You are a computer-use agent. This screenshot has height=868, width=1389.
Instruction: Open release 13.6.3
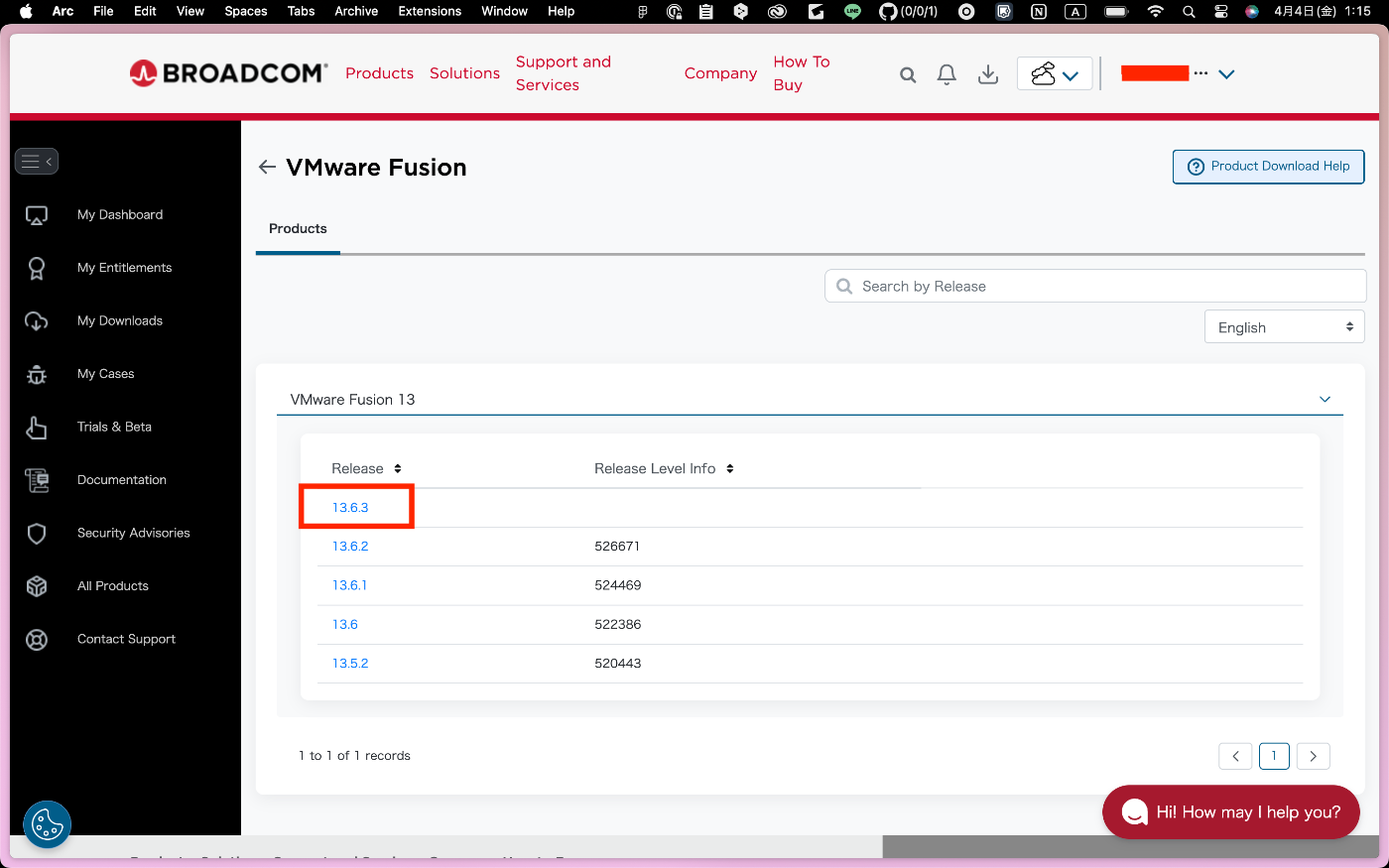(x=350, y=508)
